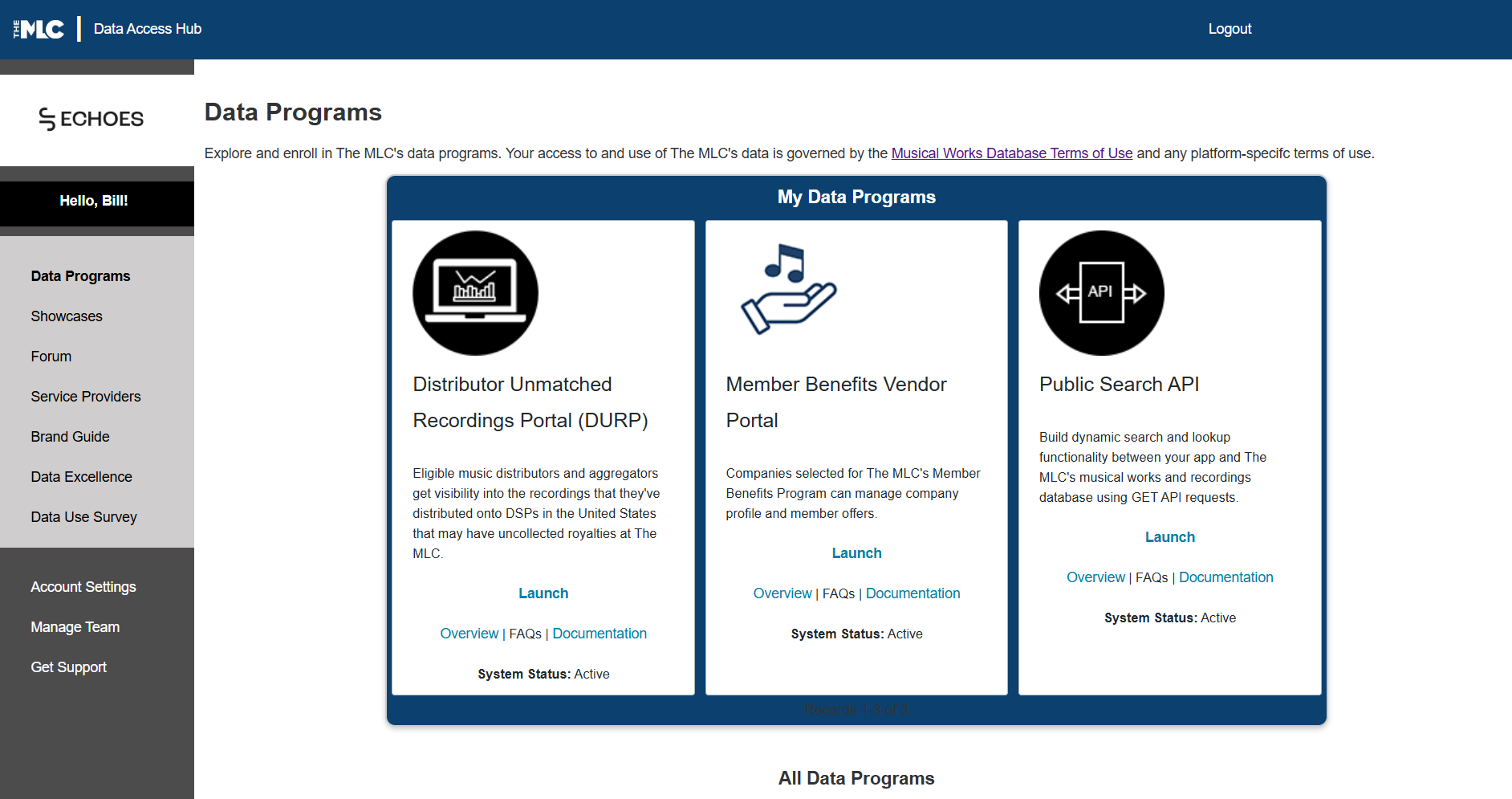The width and height of the screenshot is (1512, 799).
Task: Open Overview for Public Search API
Action: (1095, 577)
